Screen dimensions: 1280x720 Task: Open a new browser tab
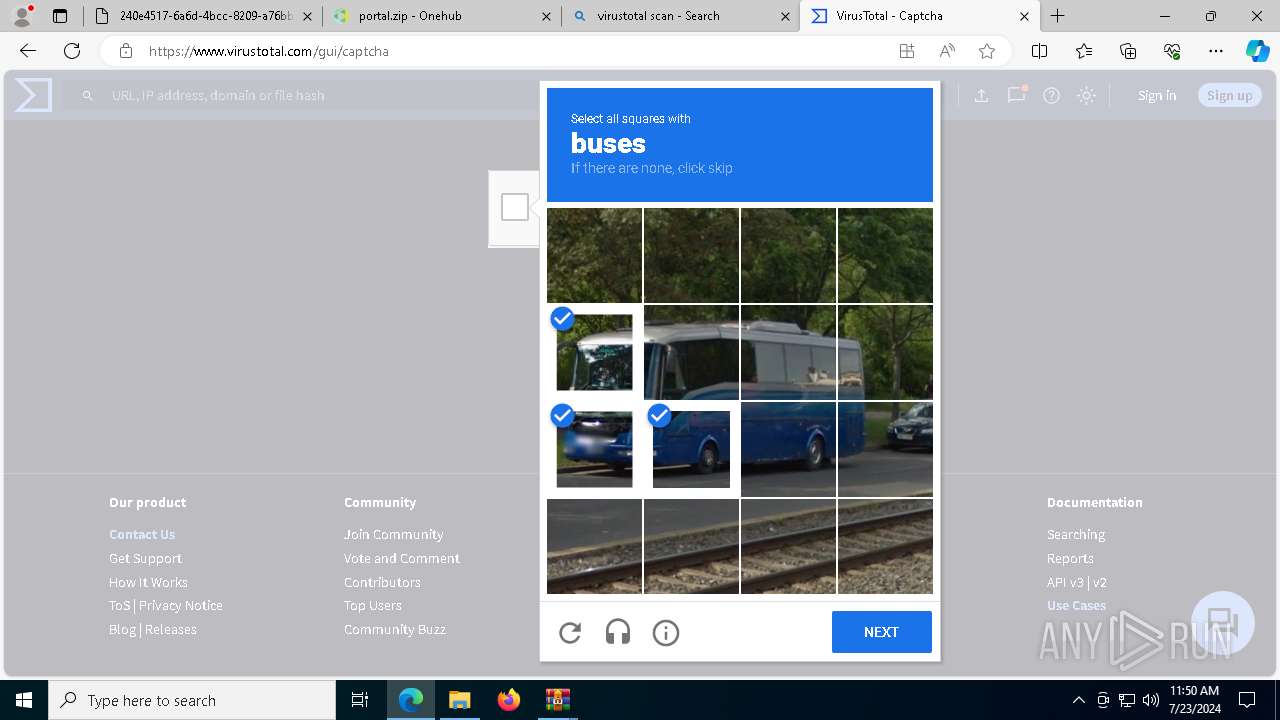[1057, 16]
